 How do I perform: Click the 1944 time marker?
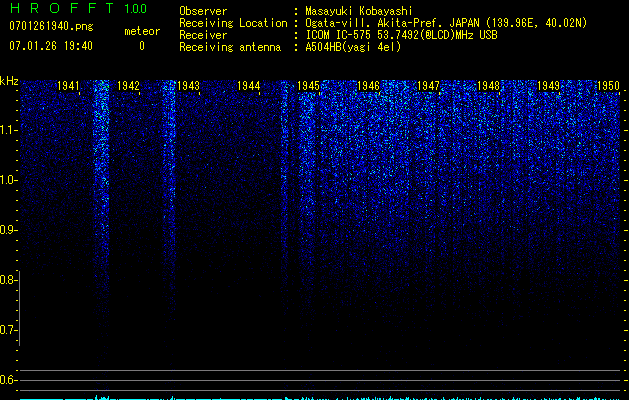pyautogui.click(x=248, y=86)
